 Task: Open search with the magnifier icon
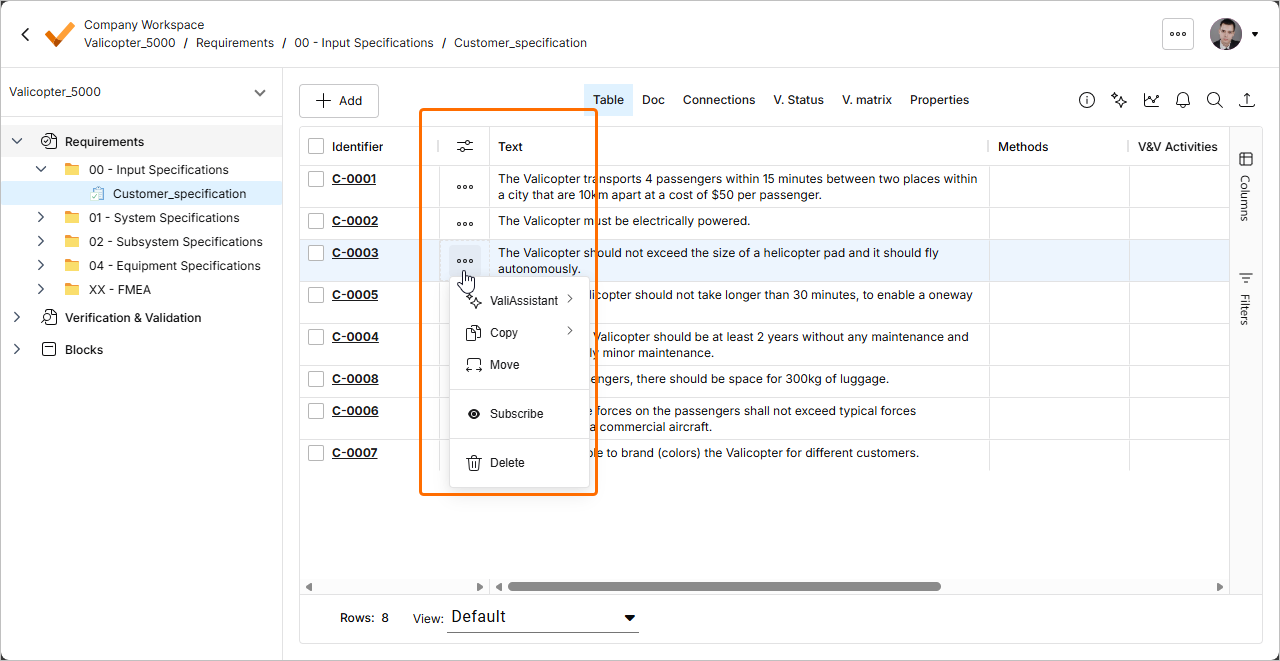point(1214,100)
